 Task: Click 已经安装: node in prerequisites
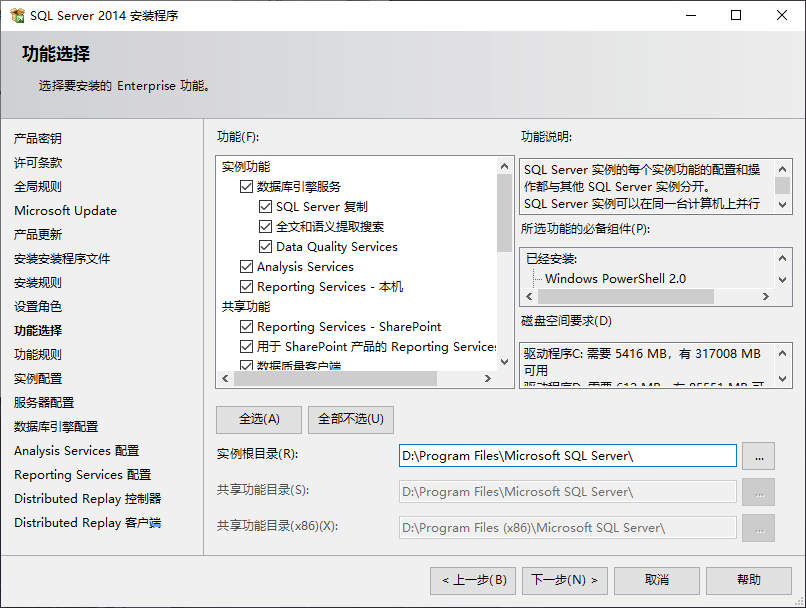552,259
